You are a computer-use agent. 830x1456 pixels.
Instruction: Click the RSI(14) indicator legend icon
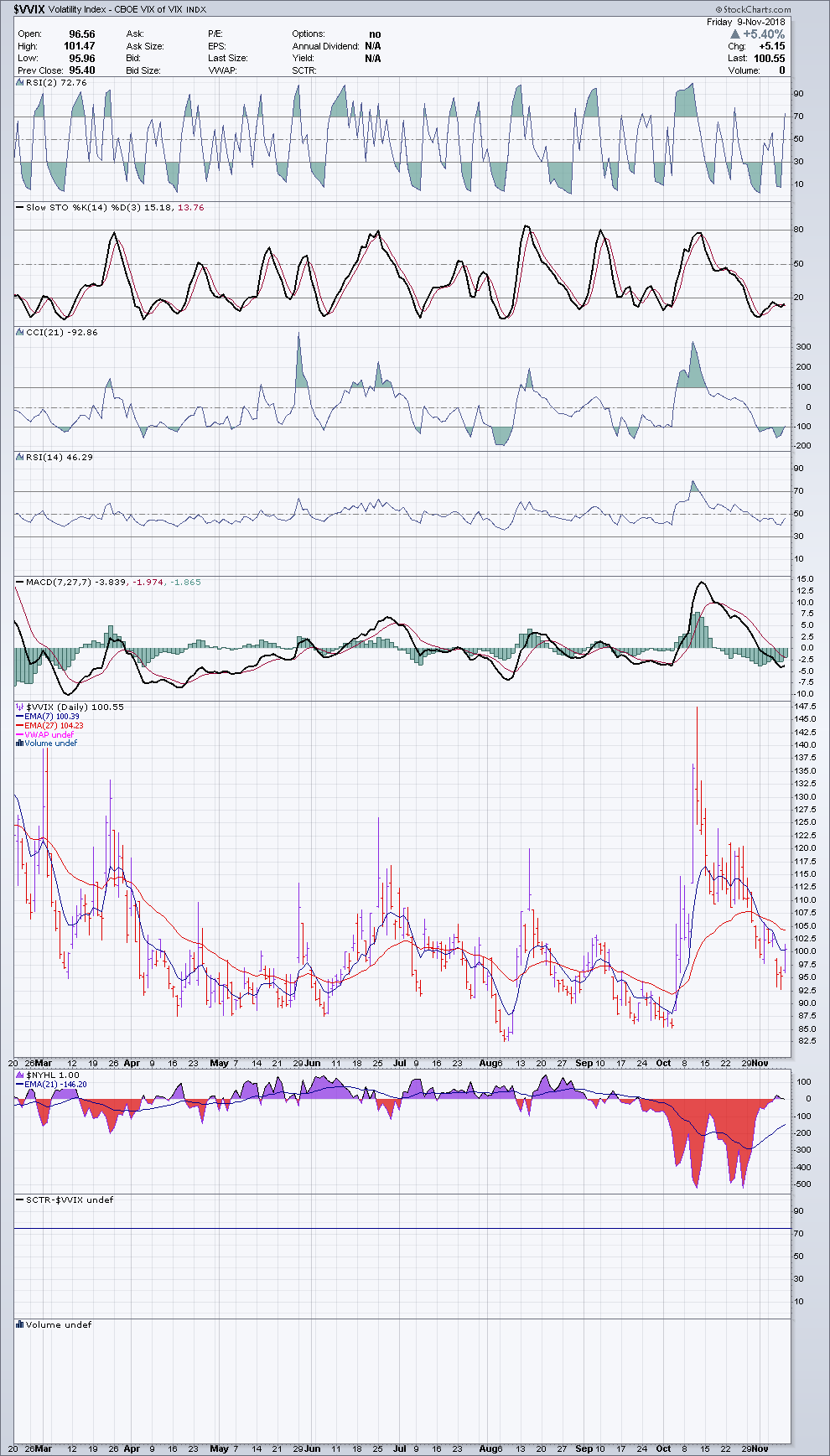coord(19,458)
